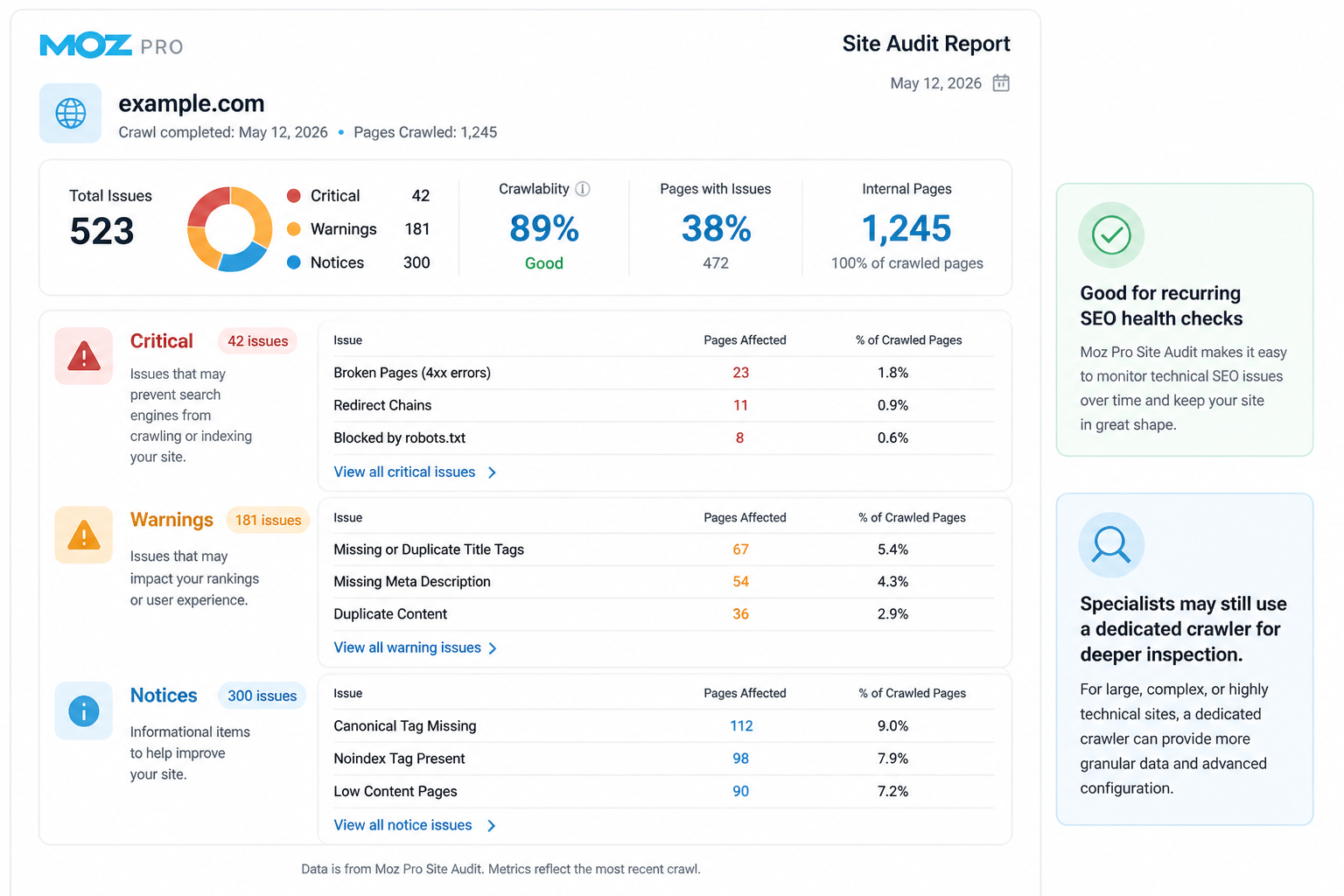This screenshot has width=1344, height=896.
Task: Select the Critical section heading
Action: [x=162, y=341]
